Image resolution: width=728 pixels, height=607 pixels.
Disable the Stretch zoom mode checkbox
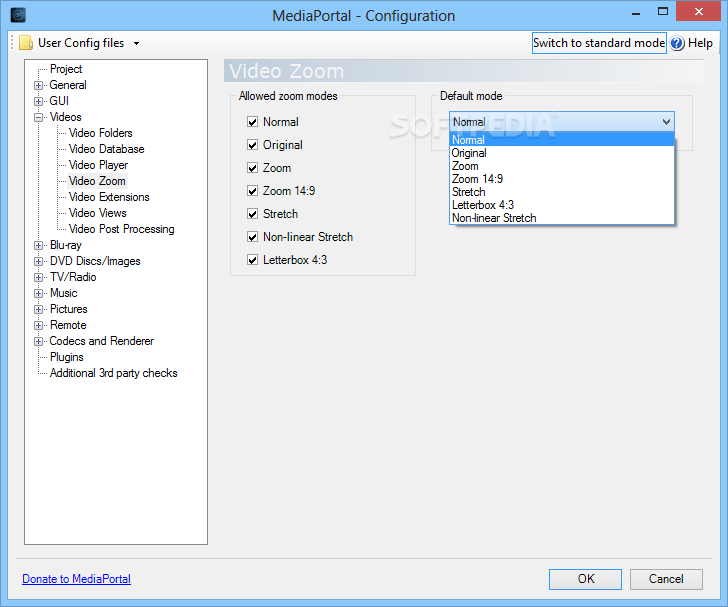(x=253, y=214)
